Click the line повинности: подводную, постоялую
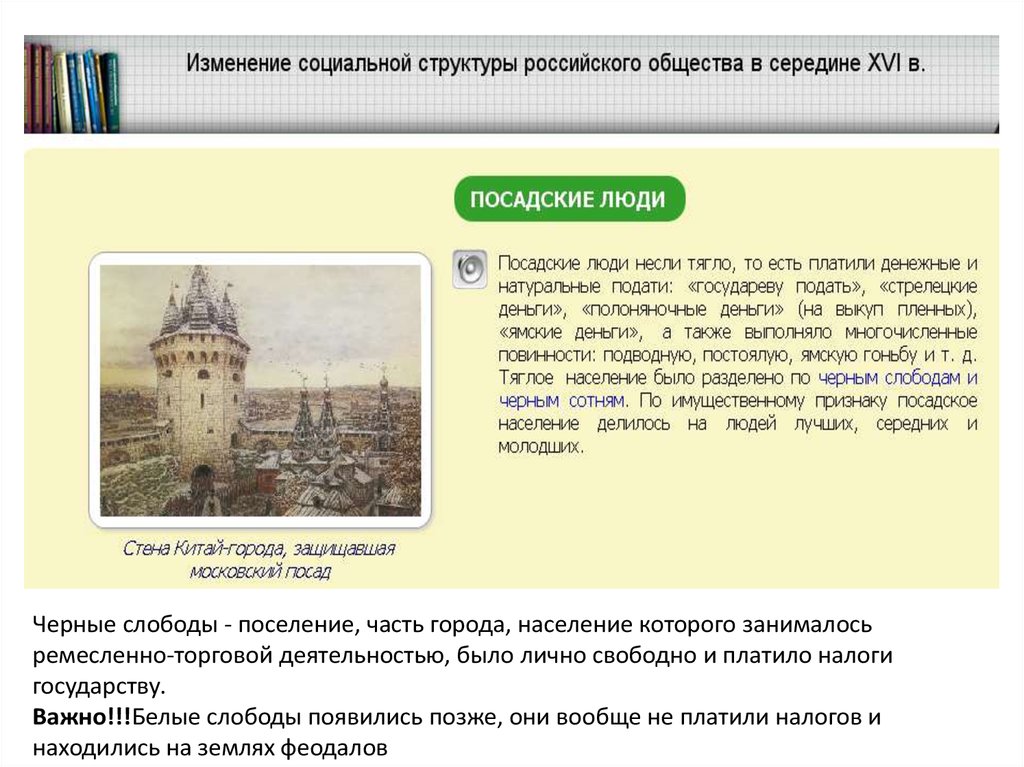 (x=737, y=355)
